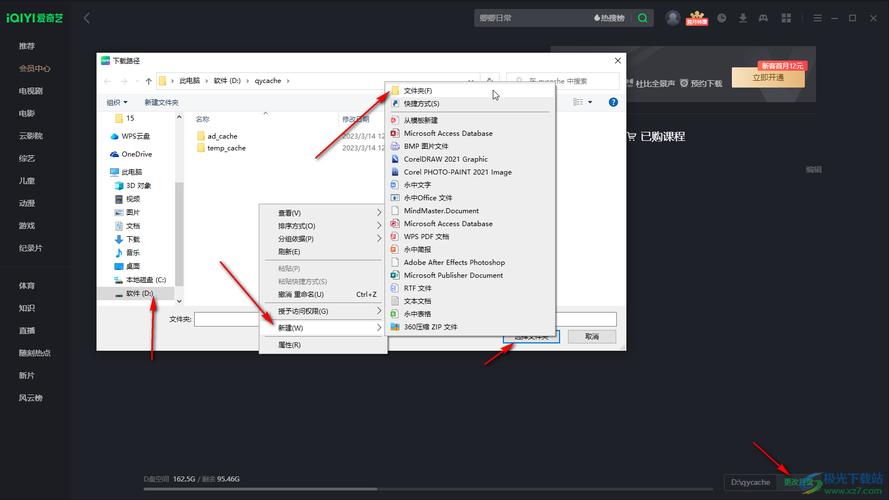Choose BMP 图片文件 entry

tap(470, 146)
